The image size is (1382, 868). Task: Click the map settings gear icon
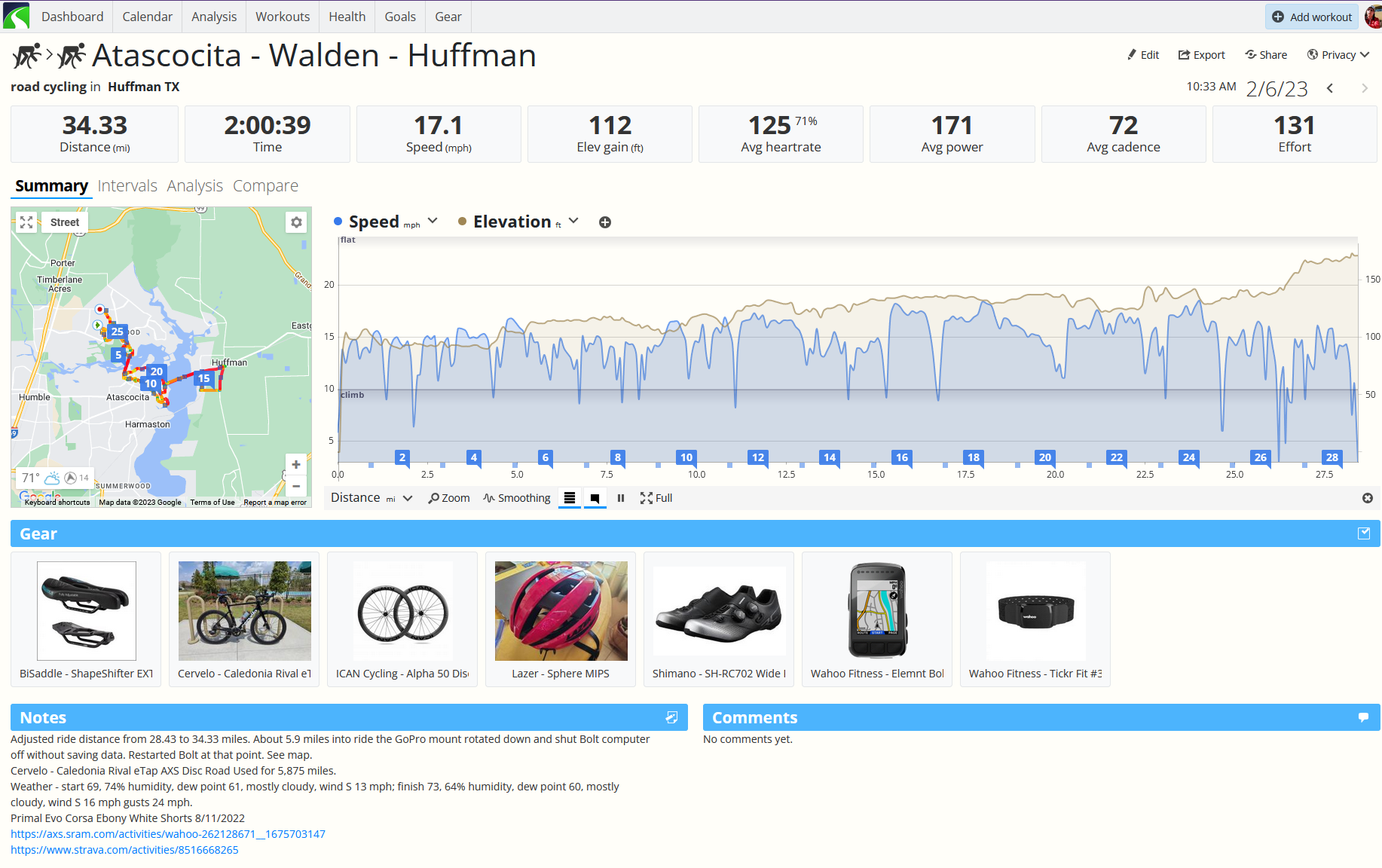point(296,222)
